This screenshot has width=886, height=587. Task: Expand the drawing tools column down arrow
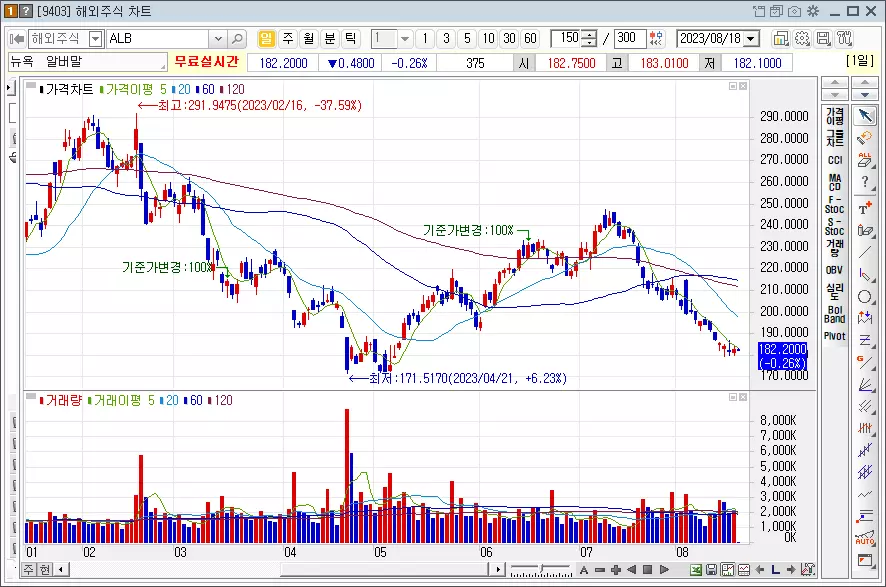(x=865, y=94)
